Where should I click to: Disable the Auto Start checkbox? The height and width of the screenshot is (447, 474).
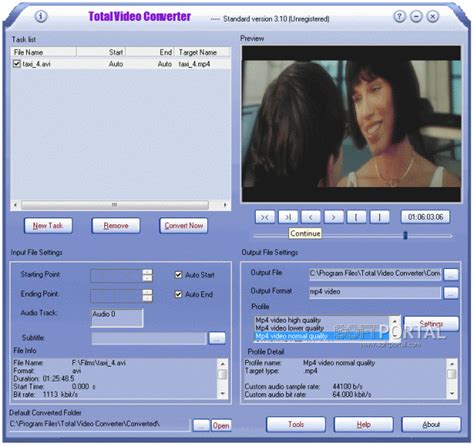(x=178, y=275)
